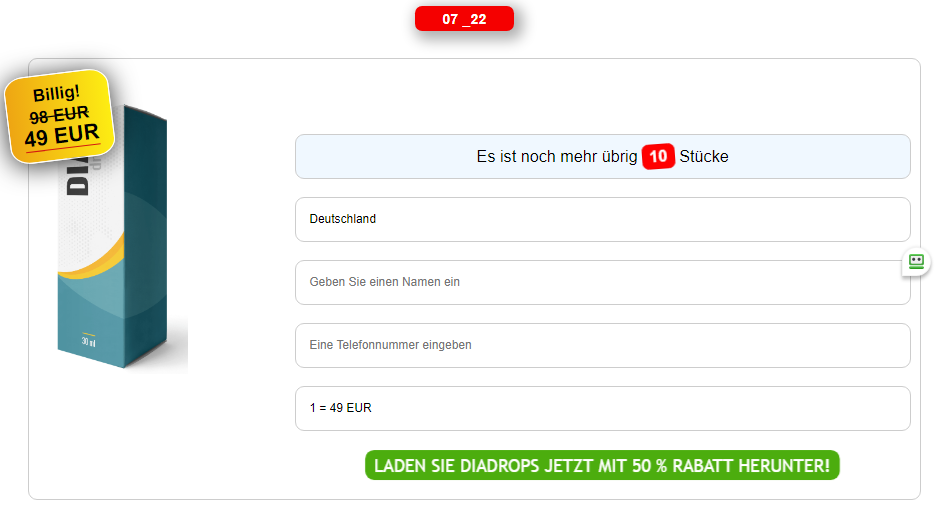The height and width of the screenshot is (515, 935).
Task: Click the red '10' stock counter badge
Action: pos(658,156)
